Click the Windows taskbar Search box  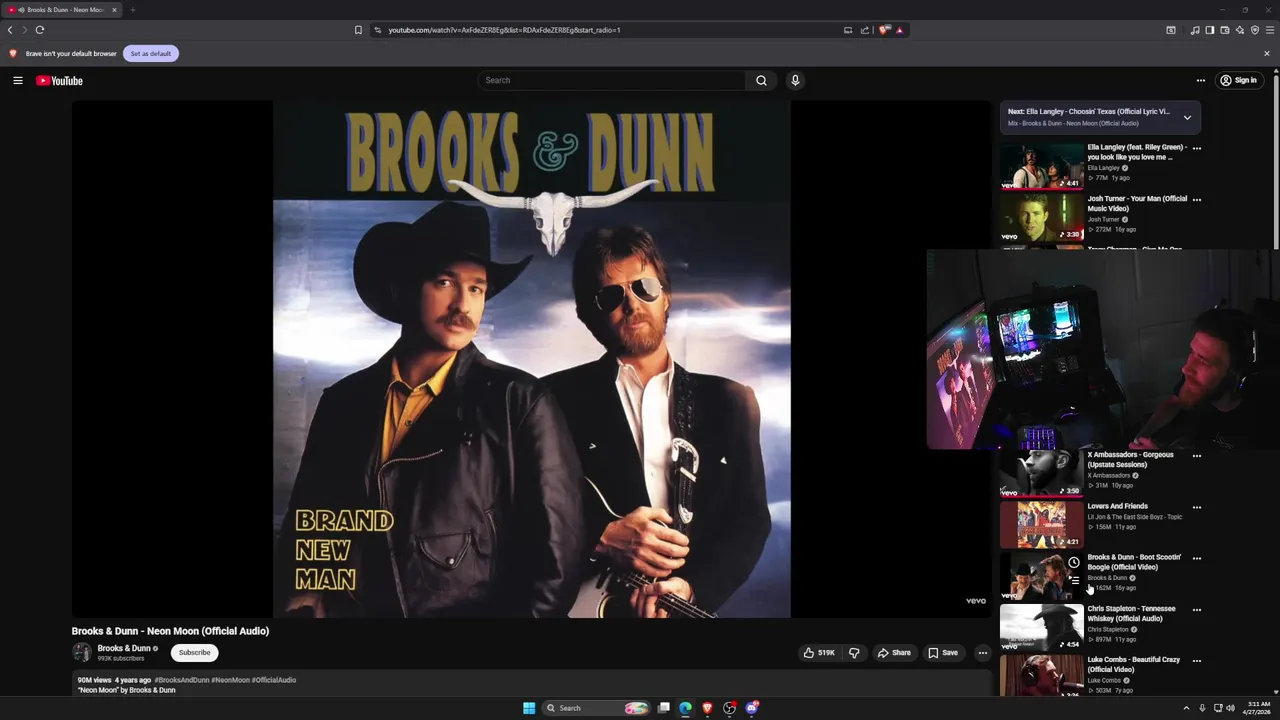pyautogui.click(x=596, y=708)
